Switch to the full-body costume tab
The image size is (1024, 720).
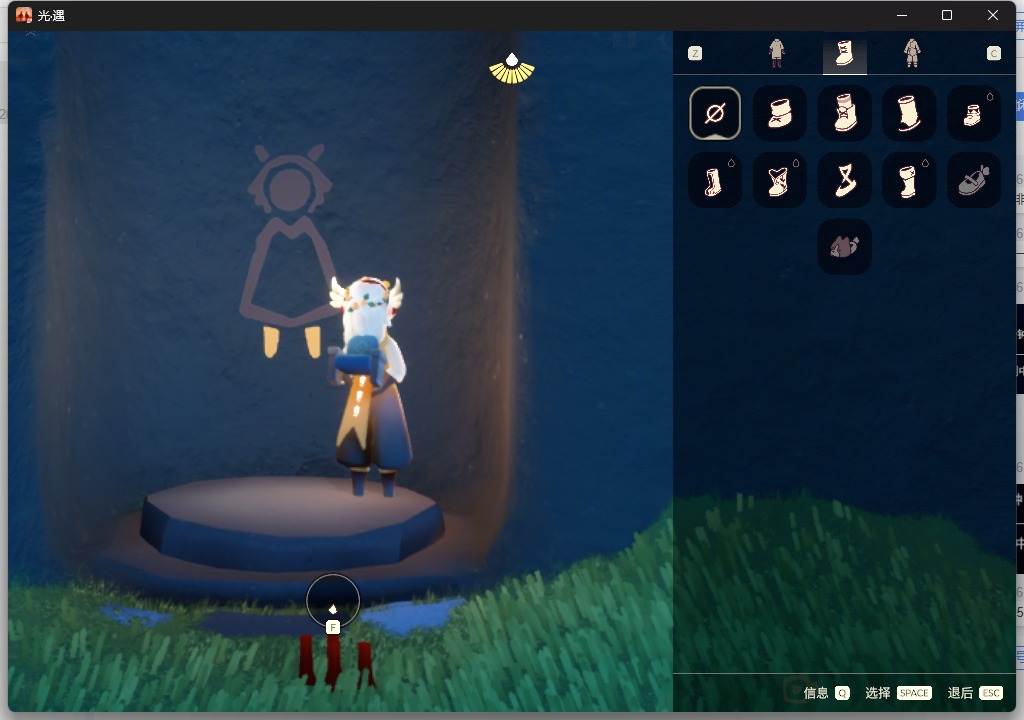pyautogui.click(x=912, y=53)
